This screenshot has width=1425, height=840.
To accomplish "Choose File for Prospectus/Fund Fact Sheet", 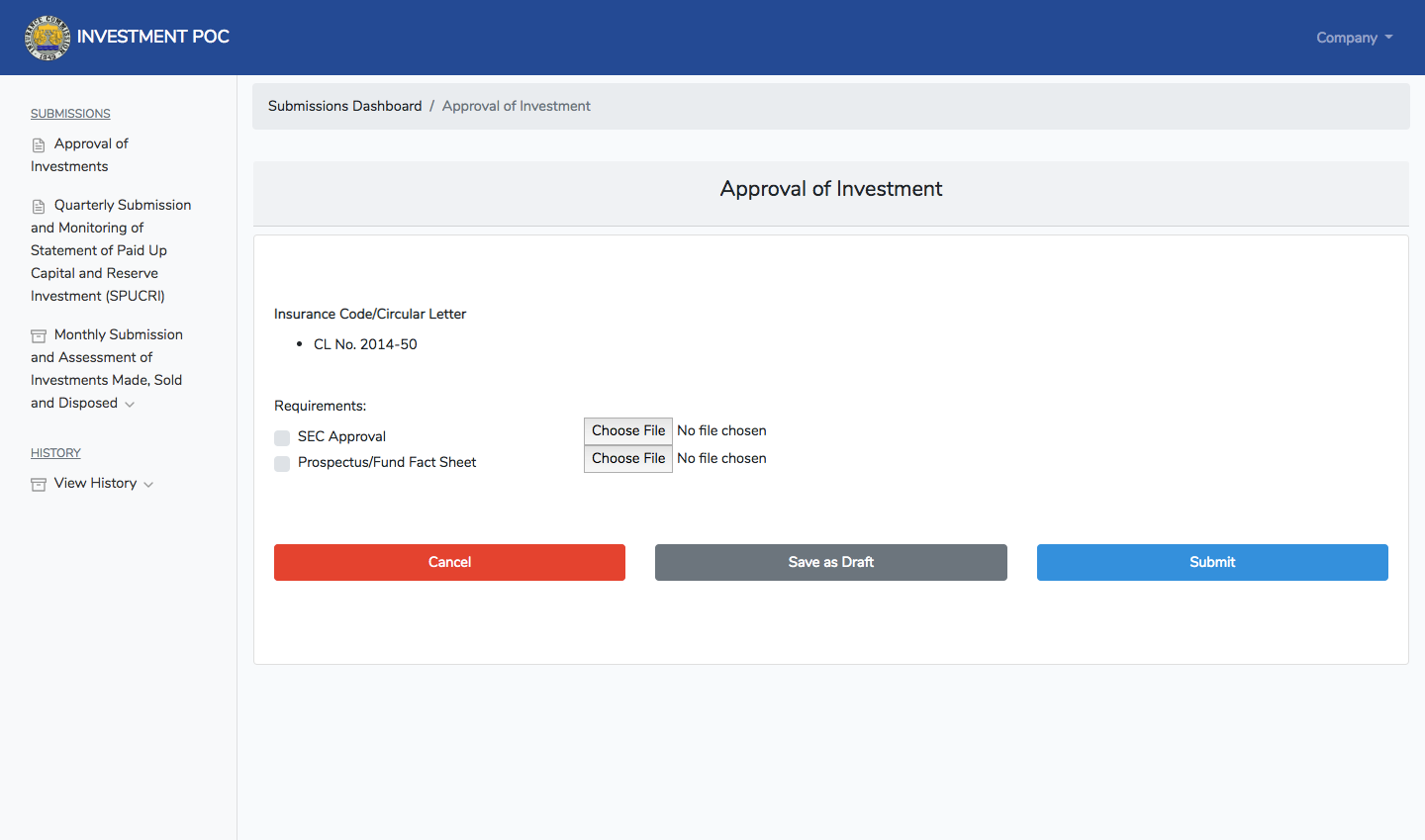I will pyautogui.click(x=628, y=459).
